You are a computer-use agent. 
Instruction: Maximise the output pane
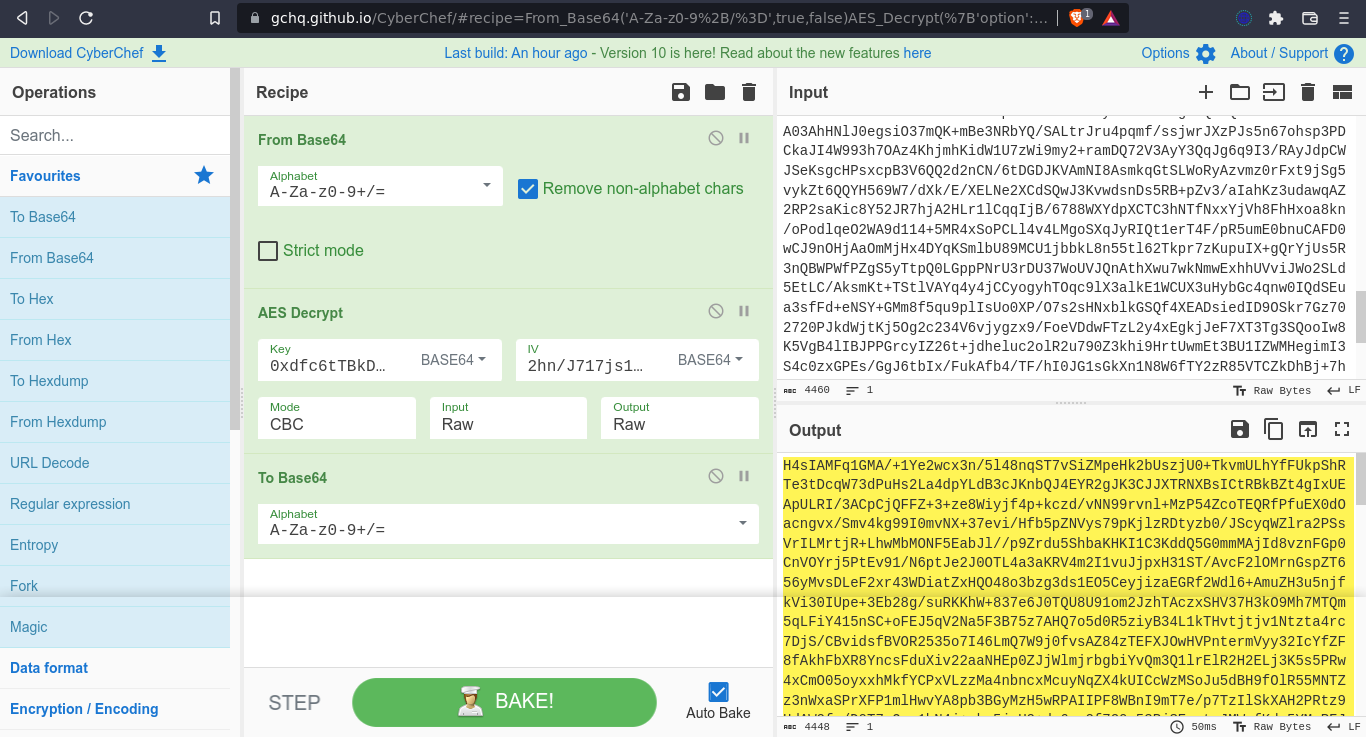click(1342, 430)
